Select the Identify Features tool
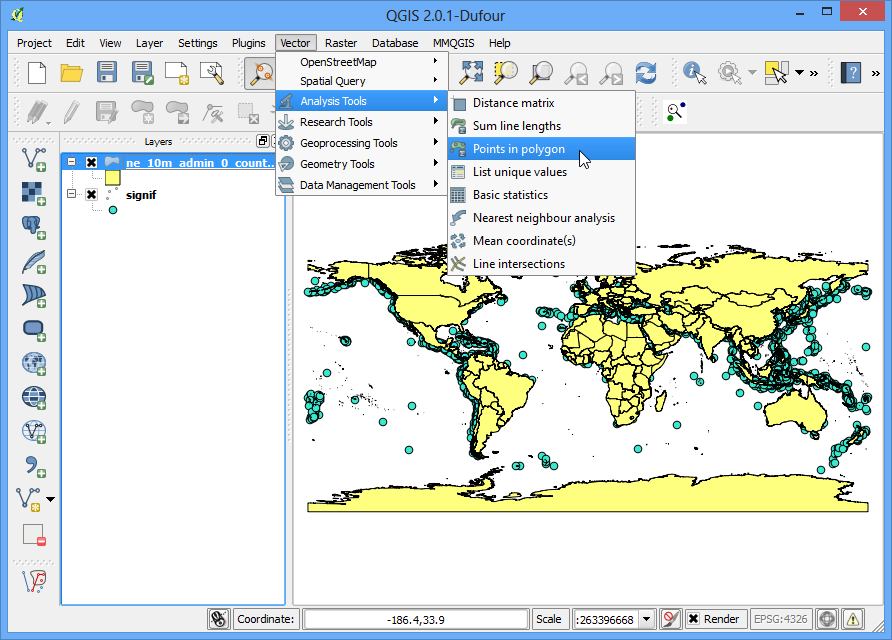 coord(694,73)
